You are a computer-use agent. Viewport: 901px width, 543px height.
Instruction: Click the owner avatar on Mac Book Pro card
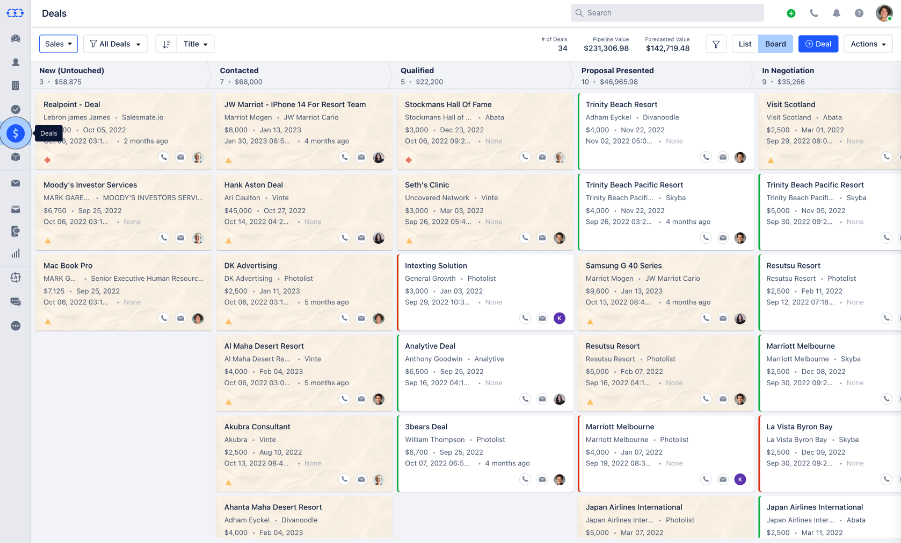tap(198, 318)
